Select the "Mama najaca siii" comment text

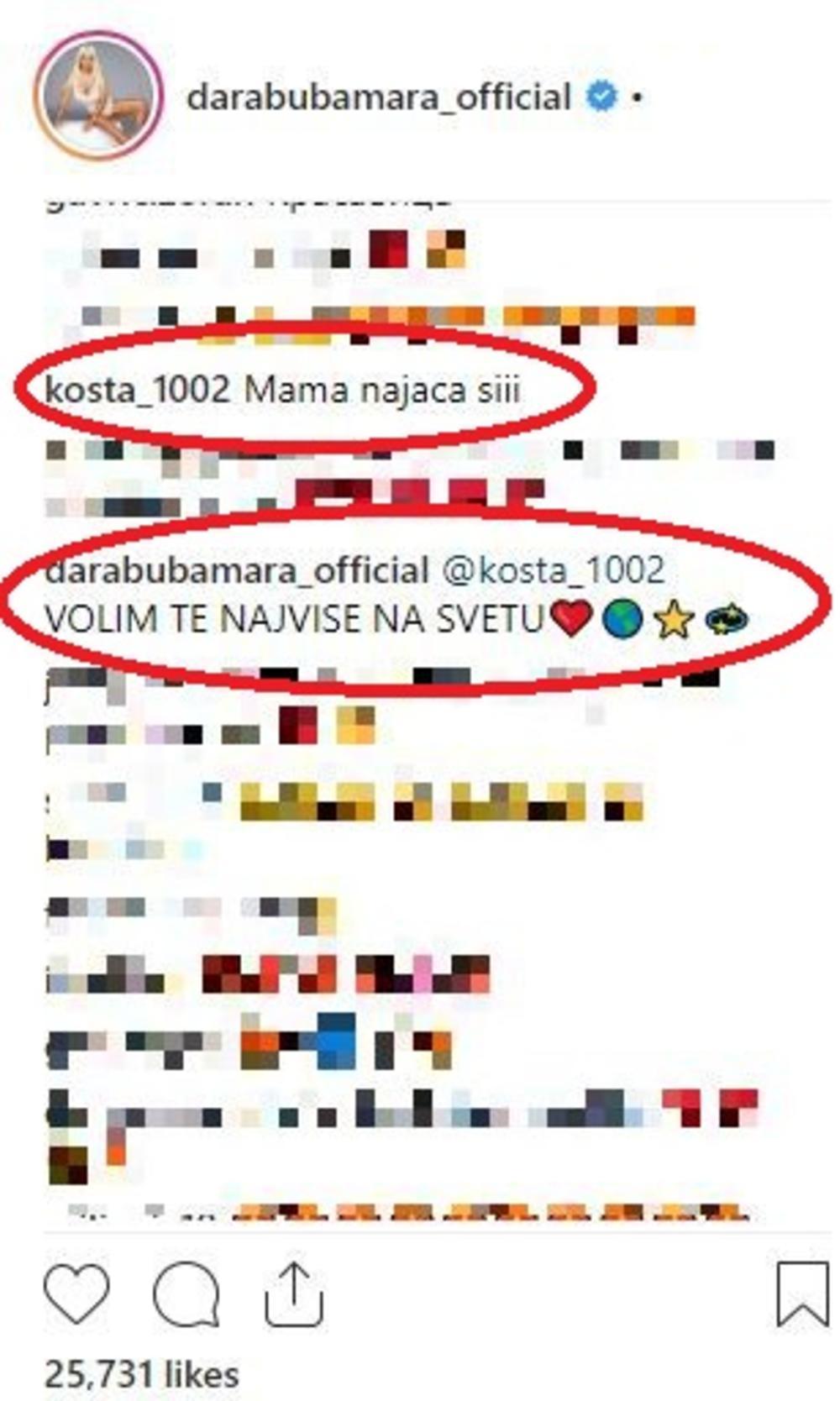(x=382, y=391)
